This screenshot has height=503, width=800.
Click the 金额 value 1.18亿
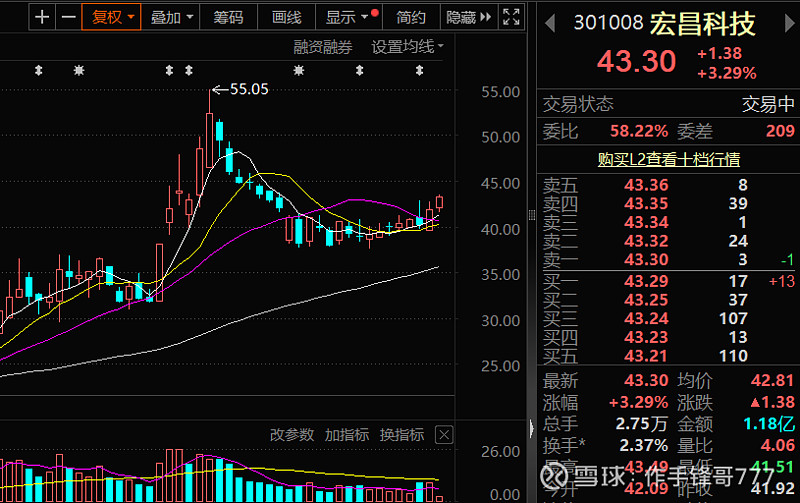[769, 423]
